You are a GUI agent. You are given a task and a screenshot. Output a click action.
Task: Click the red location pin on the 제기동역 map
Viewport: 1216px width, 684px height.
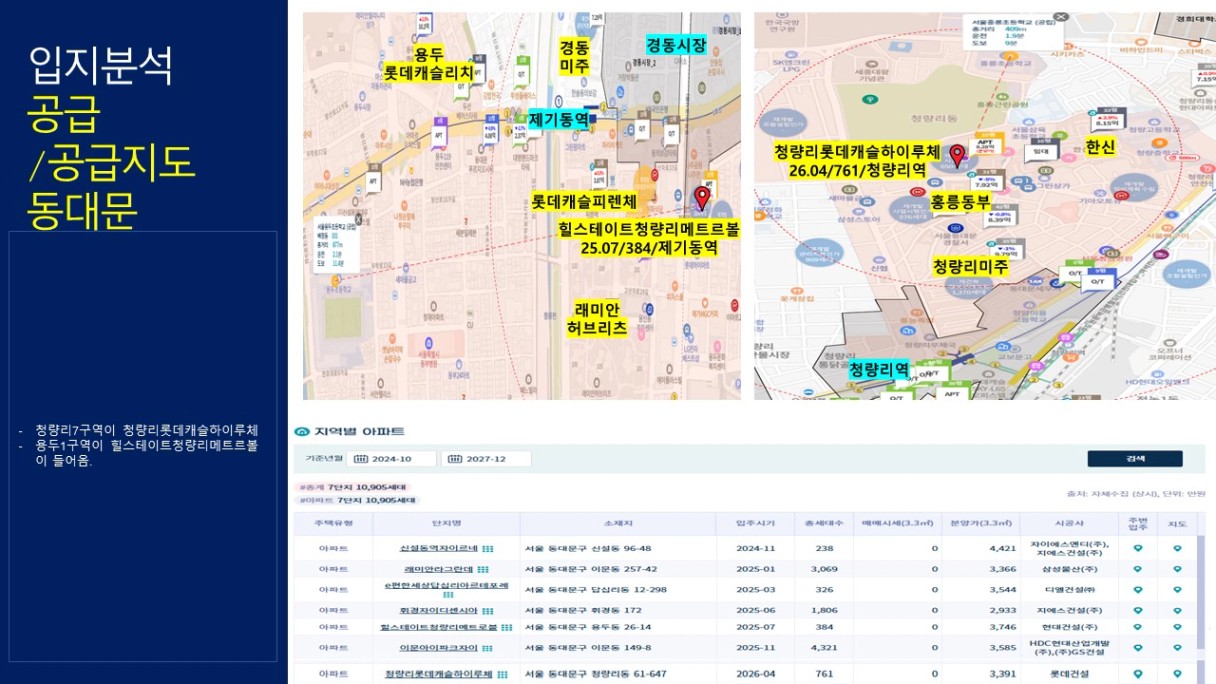[x=702, y=198]
